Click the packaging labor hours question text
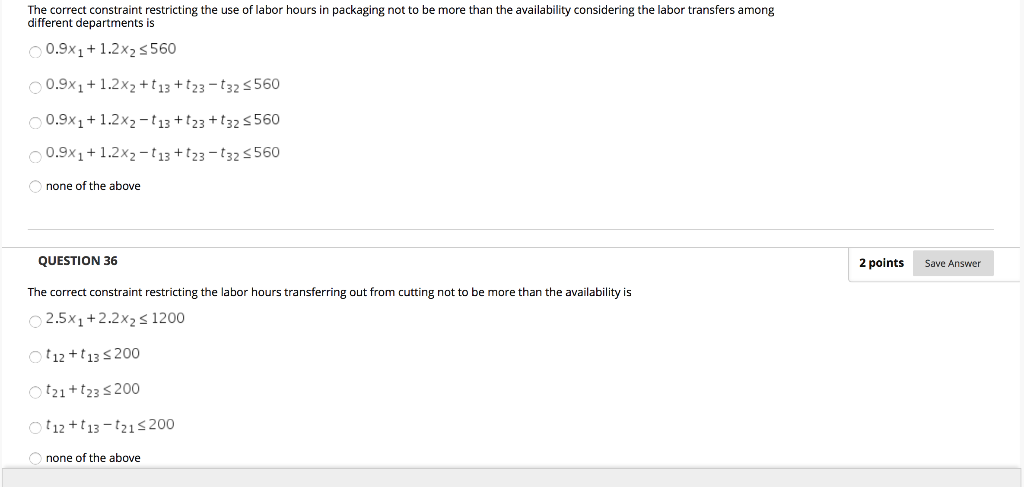This screenshot has width=1024, height=487. point(400,16)
